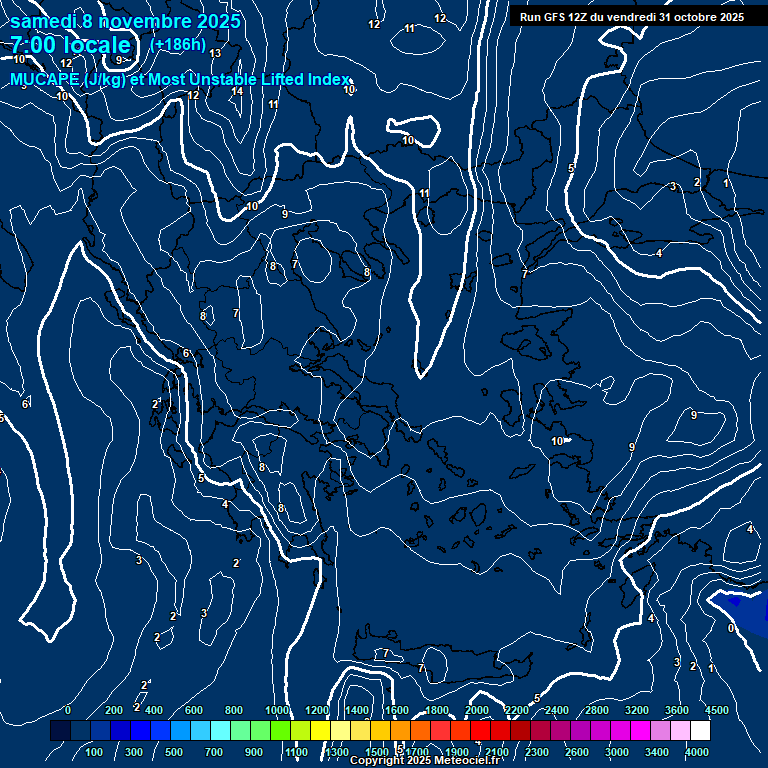Pick the light blue 600–700 legend swatch

pyautogui.click(x=200, y=730)
